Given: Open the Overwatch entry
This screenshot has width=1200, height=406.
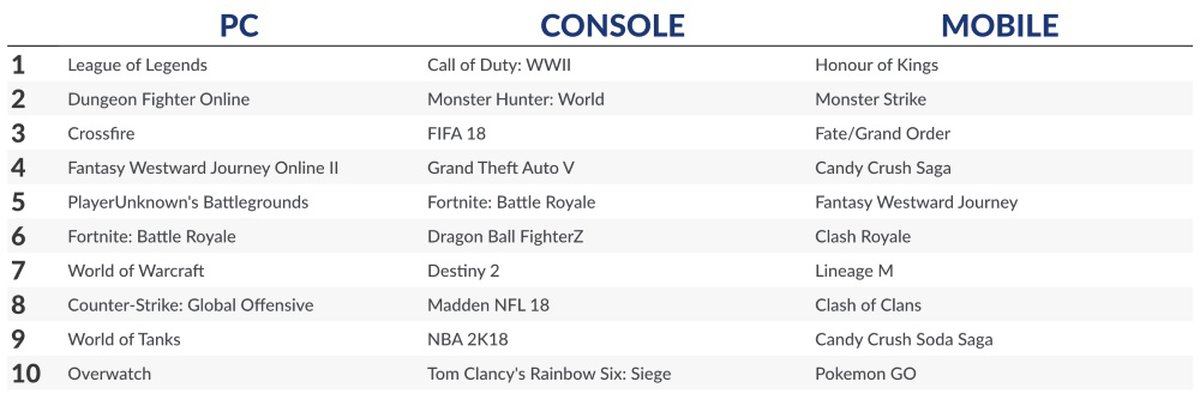Looking at the screenshot, I should pos(109,374).
